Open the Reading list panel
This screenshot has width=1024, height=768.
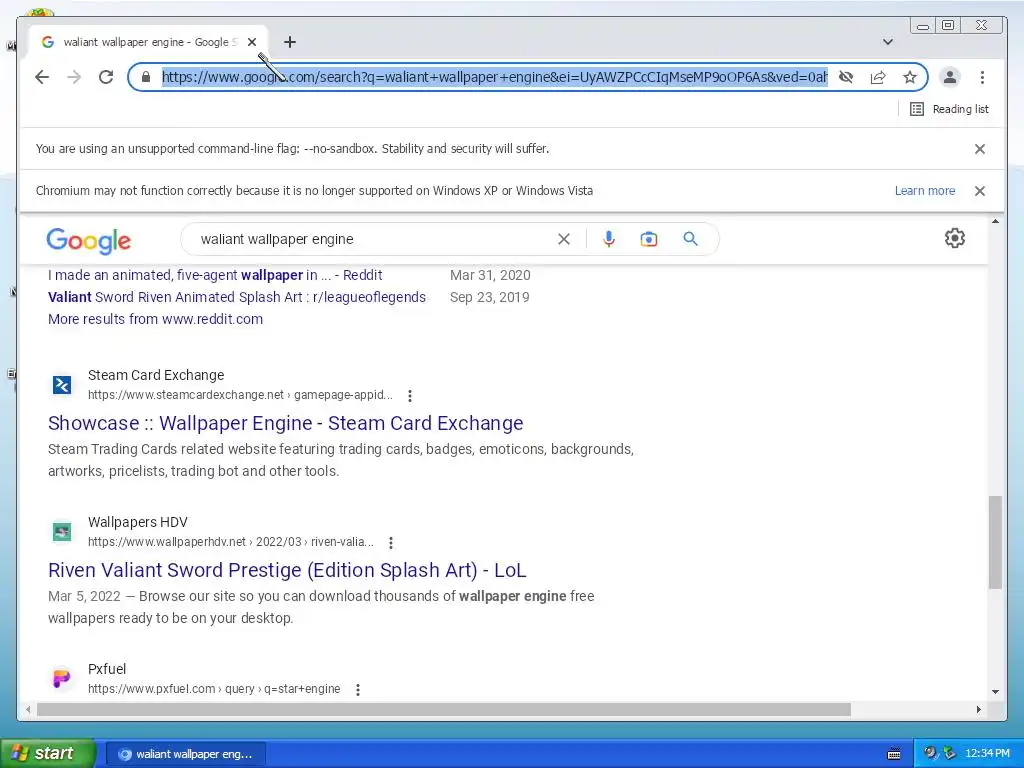(950, 109)
